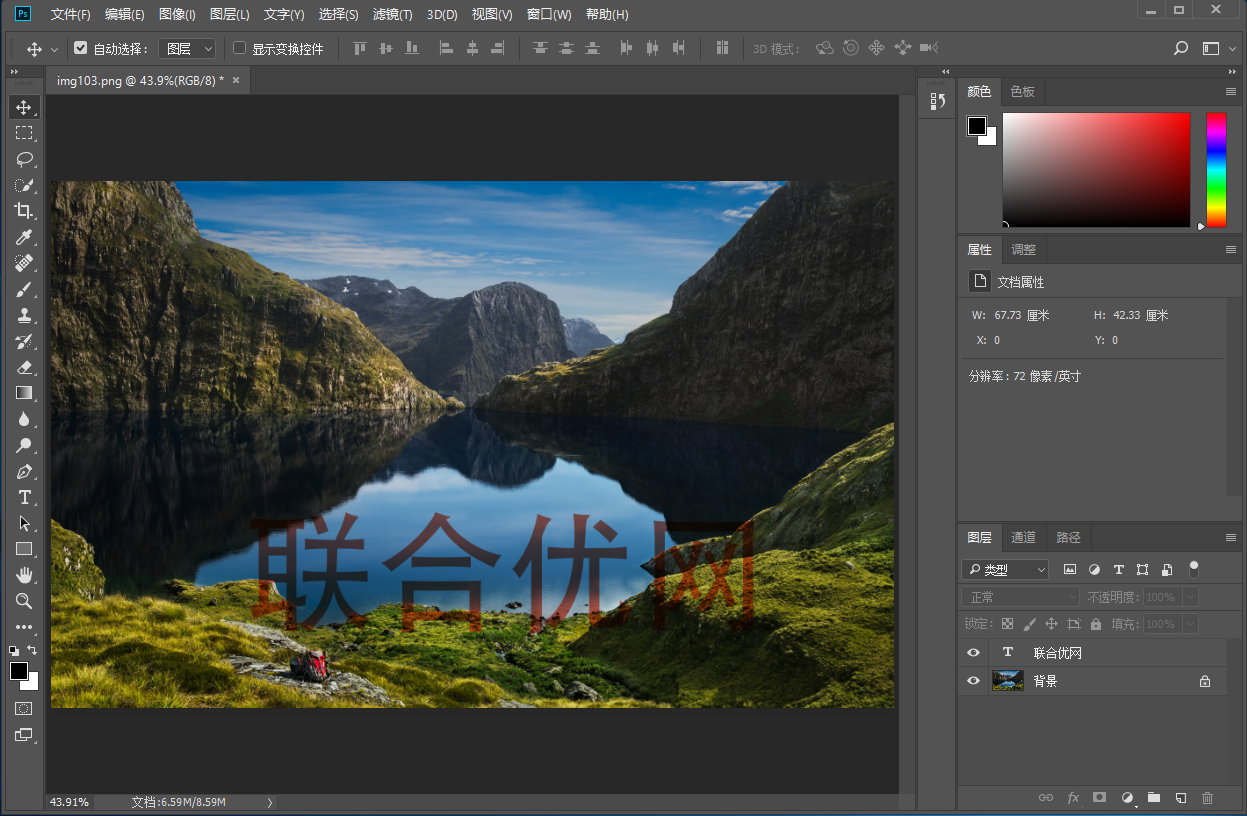Open the 图层 auto-select target dropdown
1247x816 pixels.
pos(187,48)
